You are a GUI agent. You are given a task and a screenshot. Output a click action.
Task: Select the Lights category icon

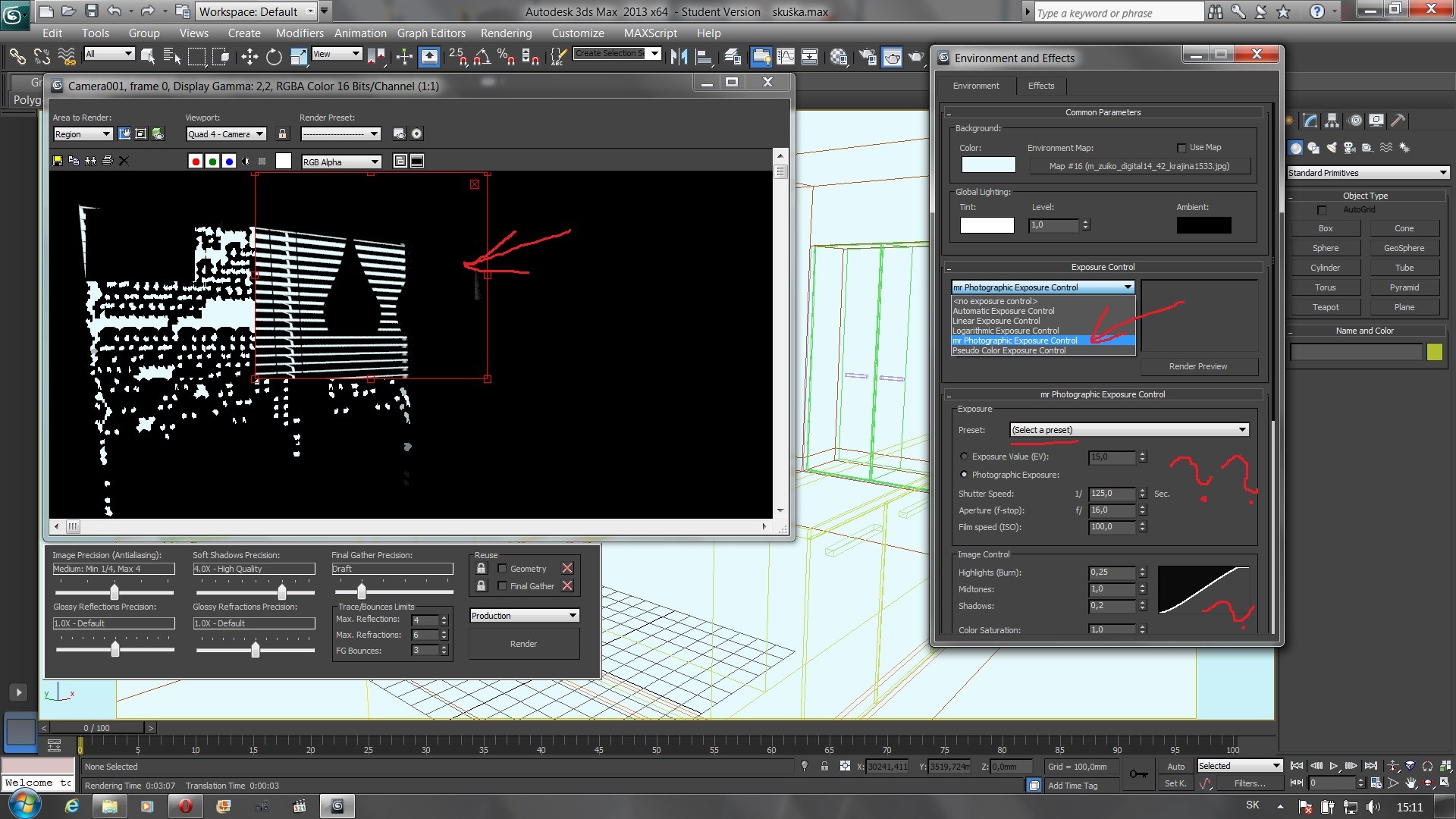pyautogui.click(x=1332, y=148)
